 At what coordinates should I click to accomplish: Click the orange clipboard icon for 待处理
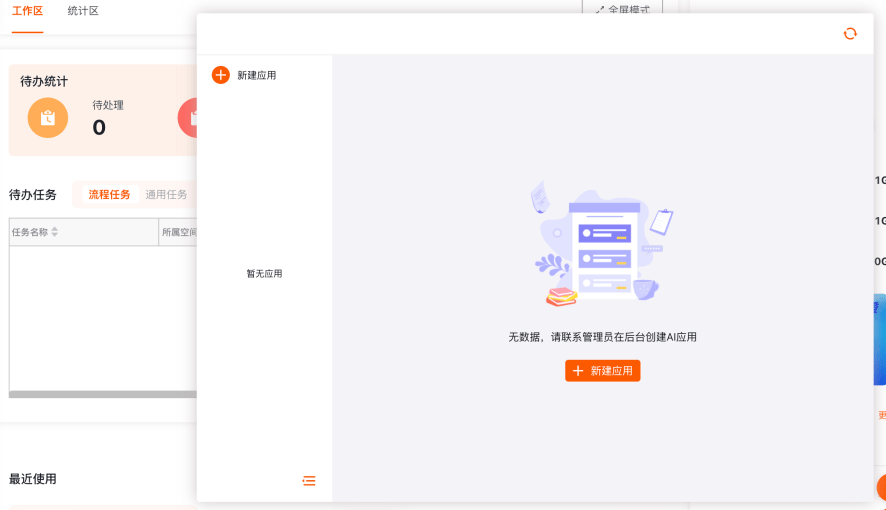pyautogui.click(x=48, y=117)
